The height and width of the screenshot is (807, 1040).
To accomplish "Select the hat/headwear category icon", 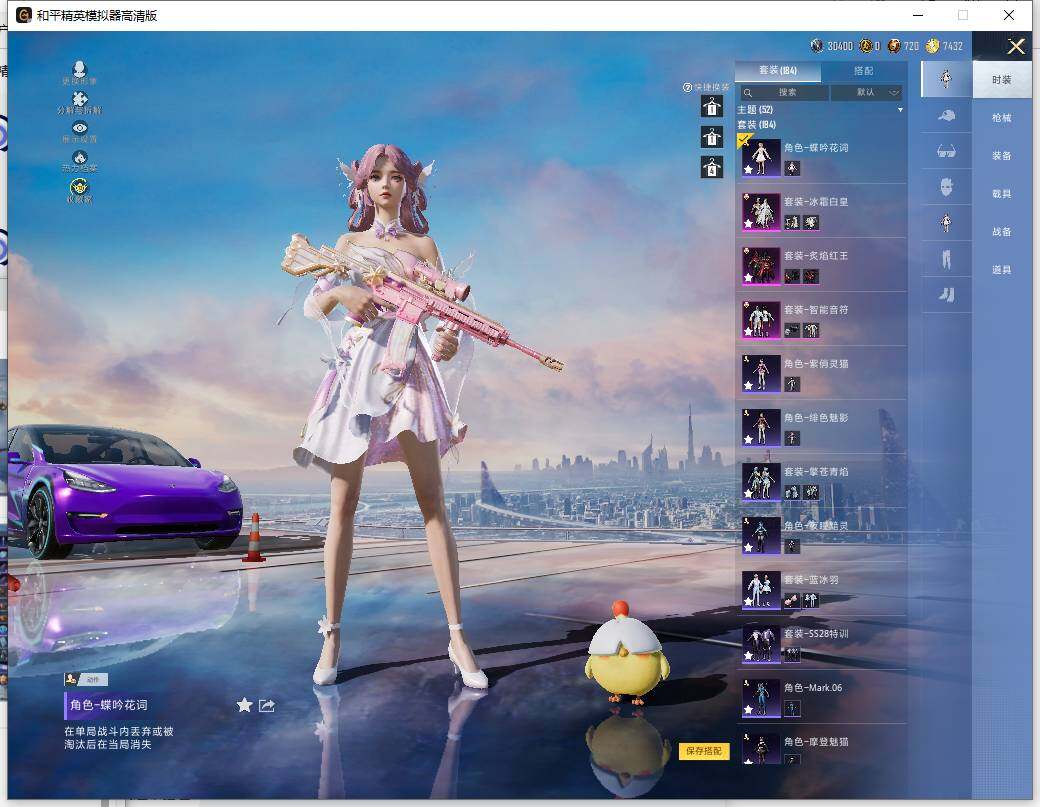I will tap(946, 116).
